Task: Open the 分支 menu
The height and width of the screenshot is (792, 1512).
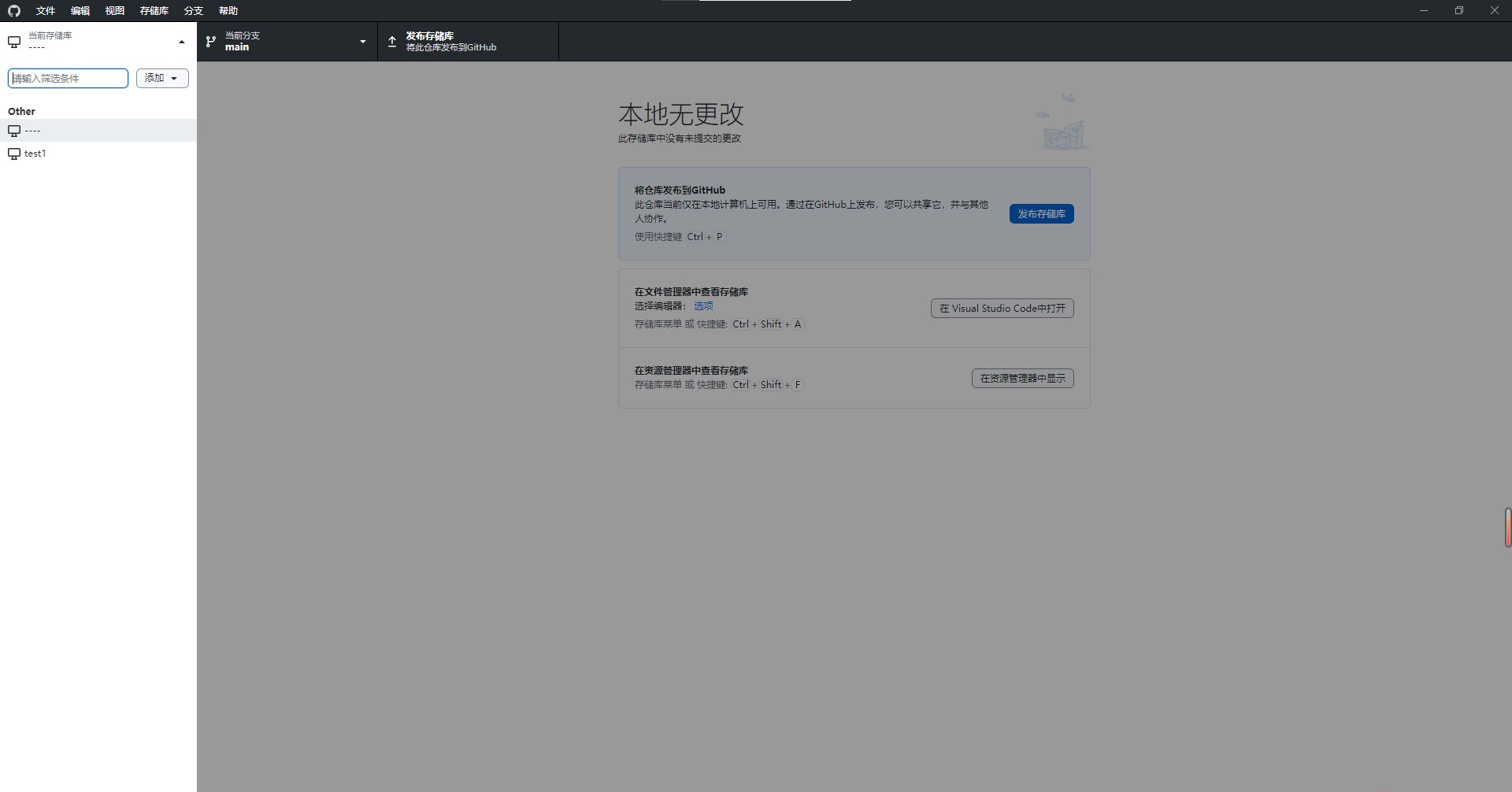Action: tap(194, 11)
